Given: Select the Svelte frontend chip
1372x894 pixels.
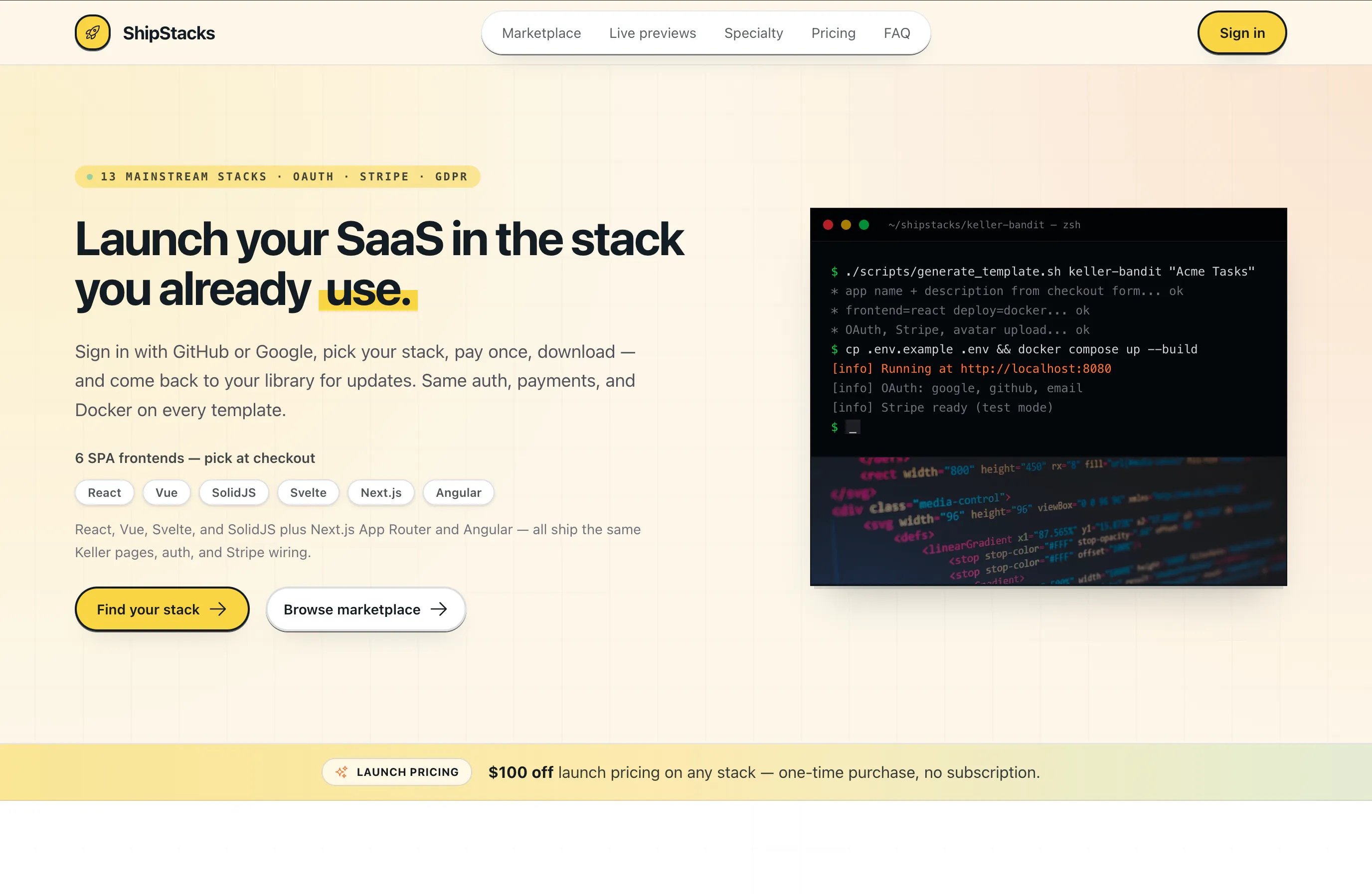Looking at the screenshot, I should tap(308, 493).
